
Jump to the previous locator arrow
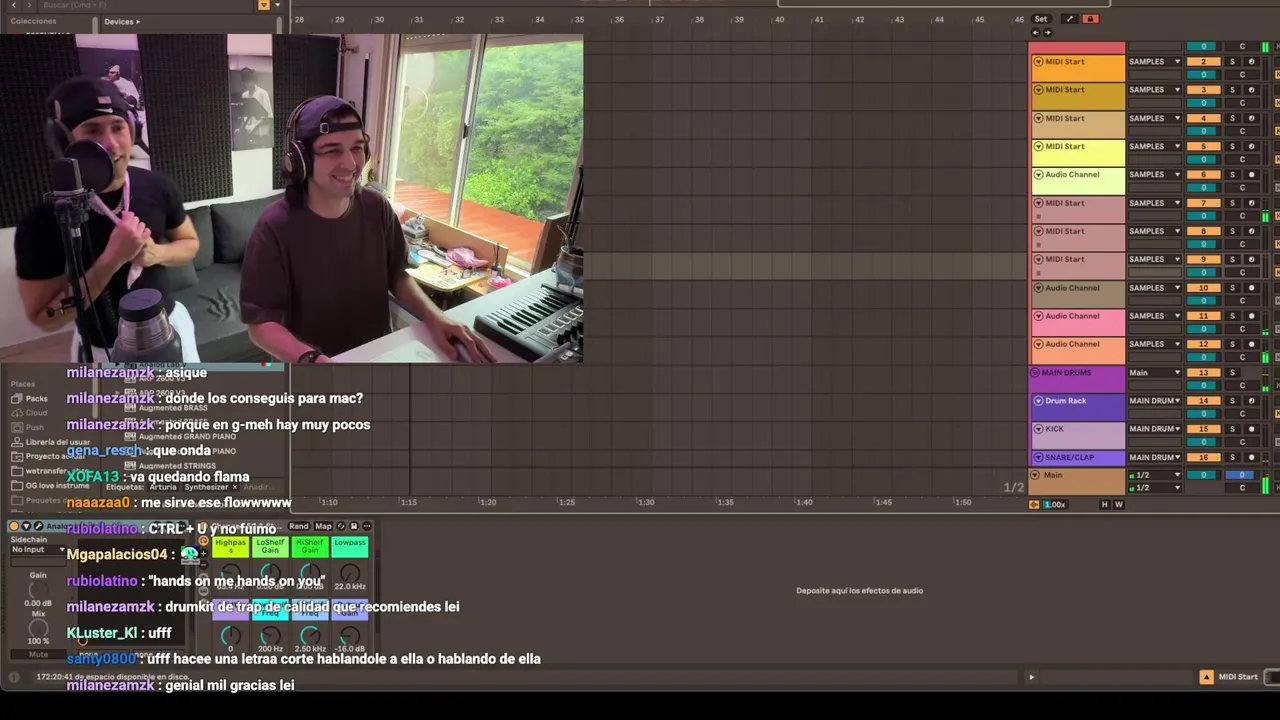[1036, 32]
